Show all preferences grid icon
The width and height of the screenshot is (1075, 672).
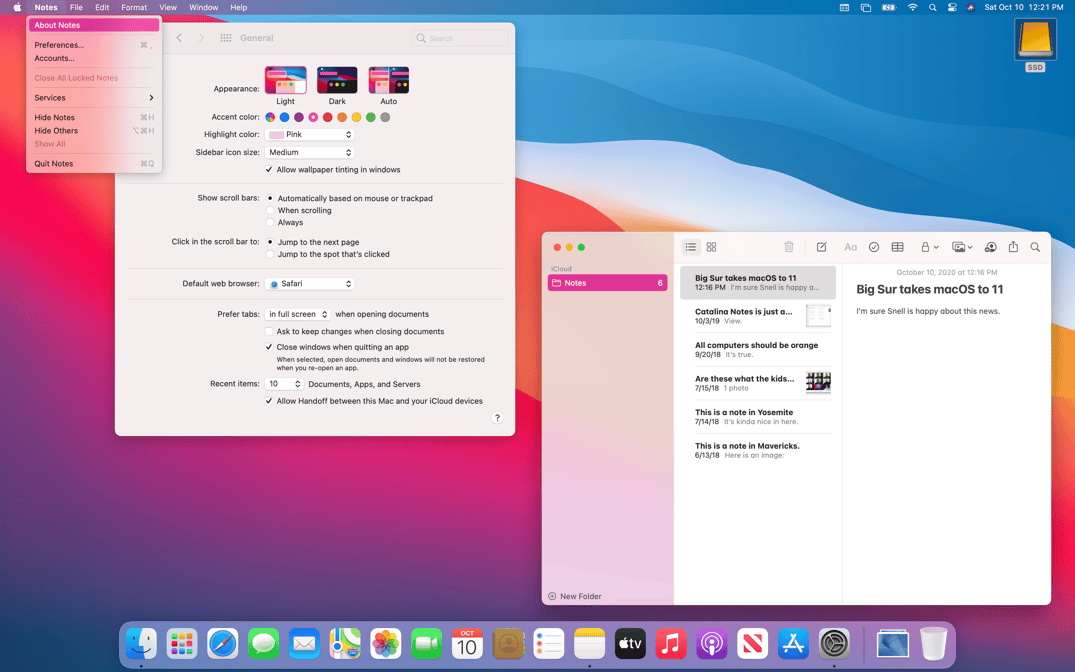coord(226,38)
